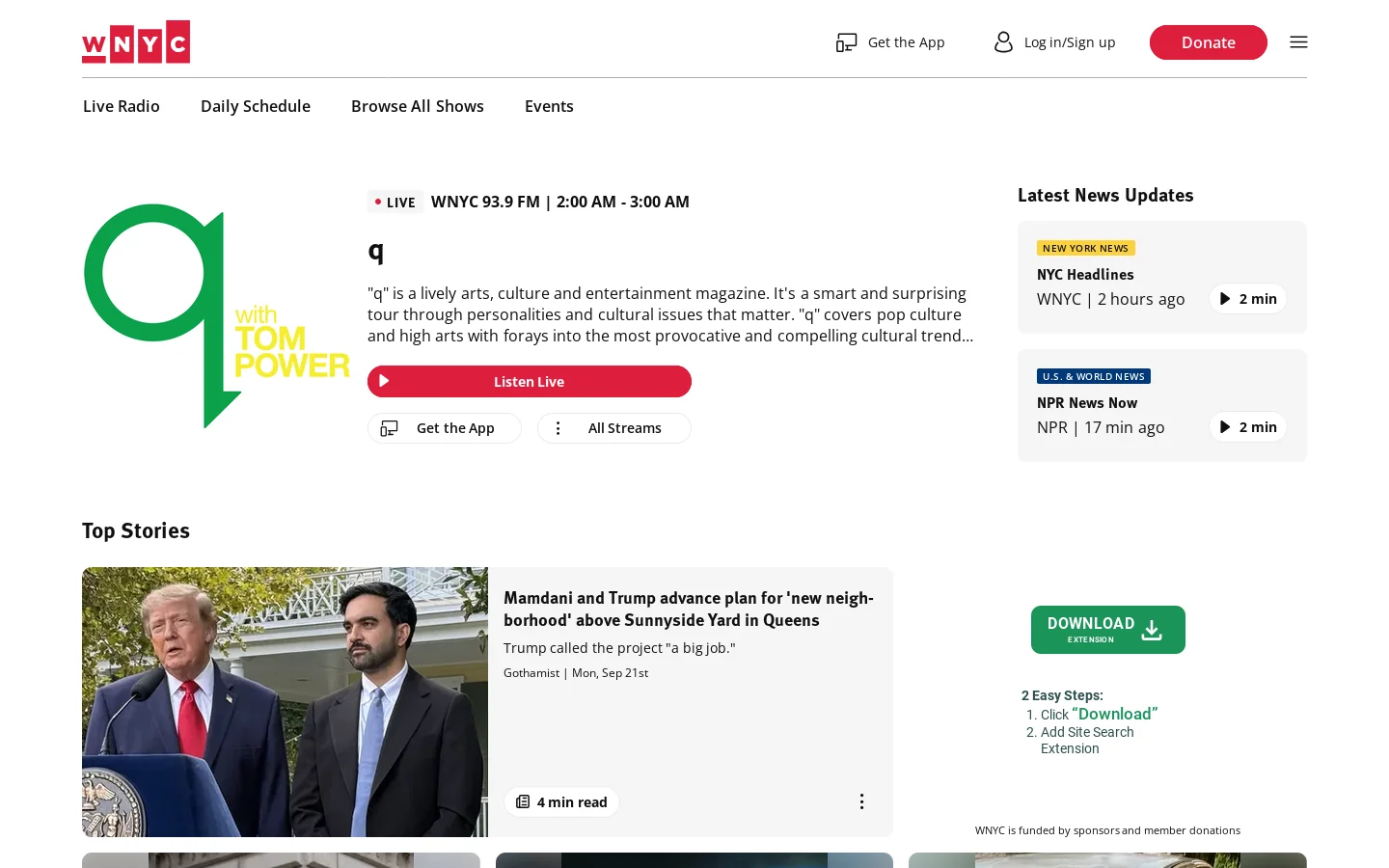Viewport: 1389px width, 868px height.
Task: Open the WNYC logo homepage link
Action: click(136, 41)
